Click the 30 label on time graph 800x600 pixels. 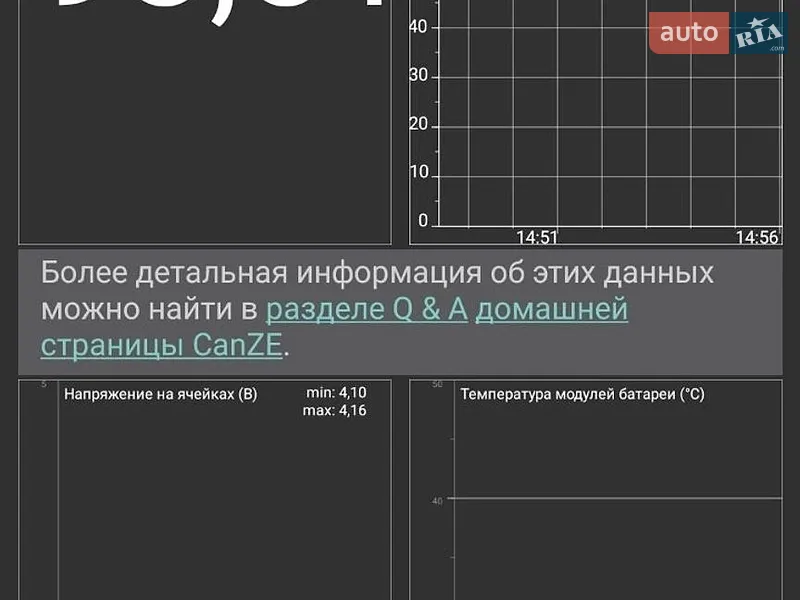[x=418, y=76]
